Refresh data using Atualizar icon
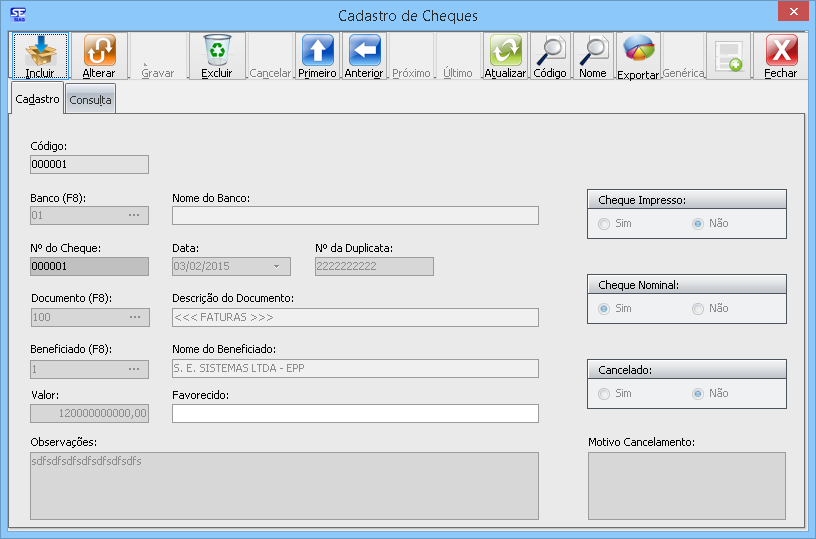This screenshot has height=539, width=816. tap(505, 50)
